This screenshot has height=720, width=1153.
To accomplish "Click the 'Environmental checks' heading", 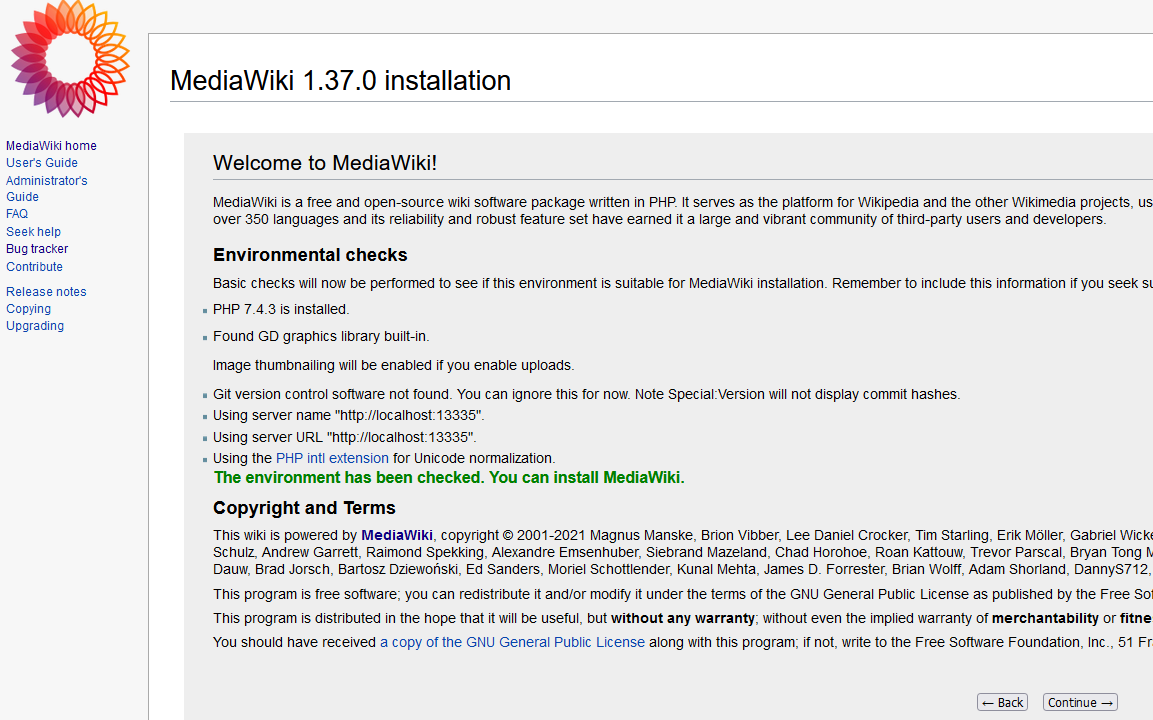I will tap(310, 255).
